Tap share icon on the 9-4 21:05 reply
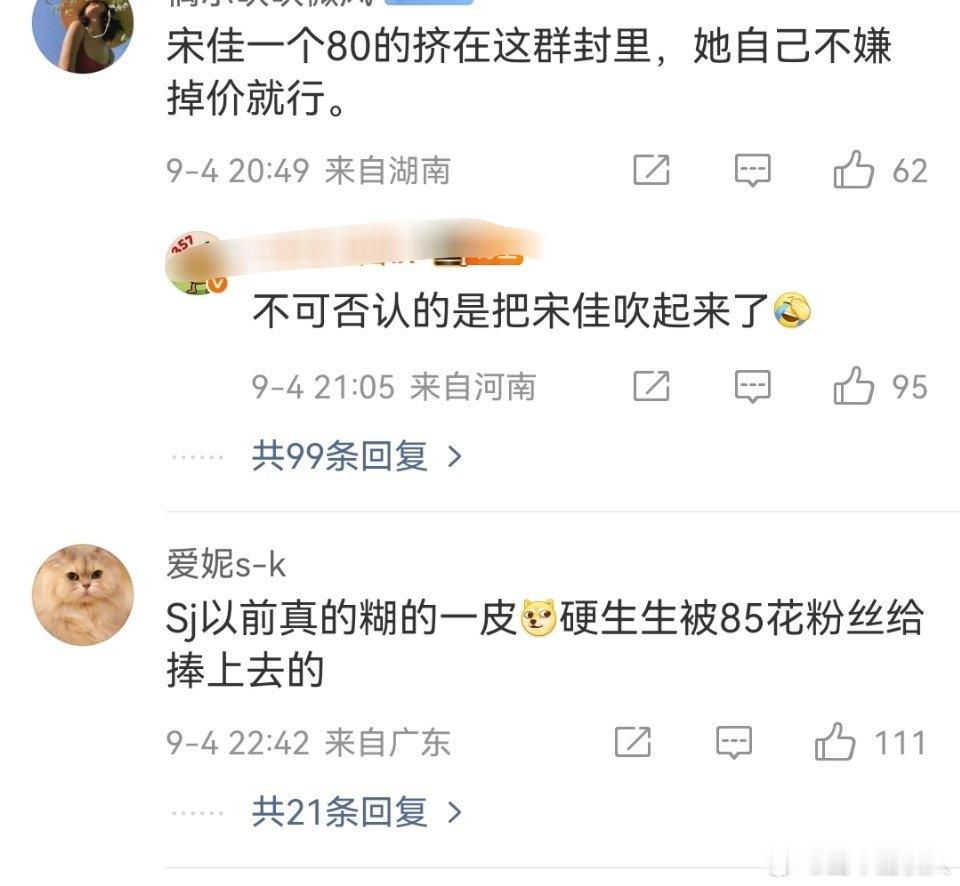 coord(651,386)
